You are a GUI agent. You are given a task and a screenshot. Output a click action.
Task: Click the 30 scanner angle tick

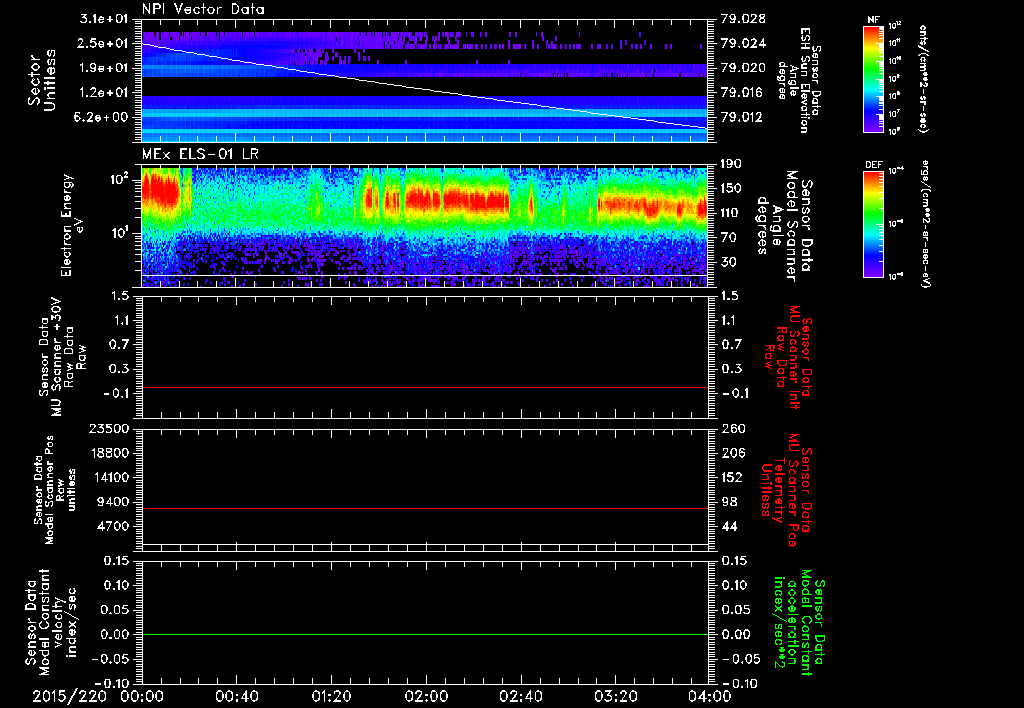tap(729, 263)
